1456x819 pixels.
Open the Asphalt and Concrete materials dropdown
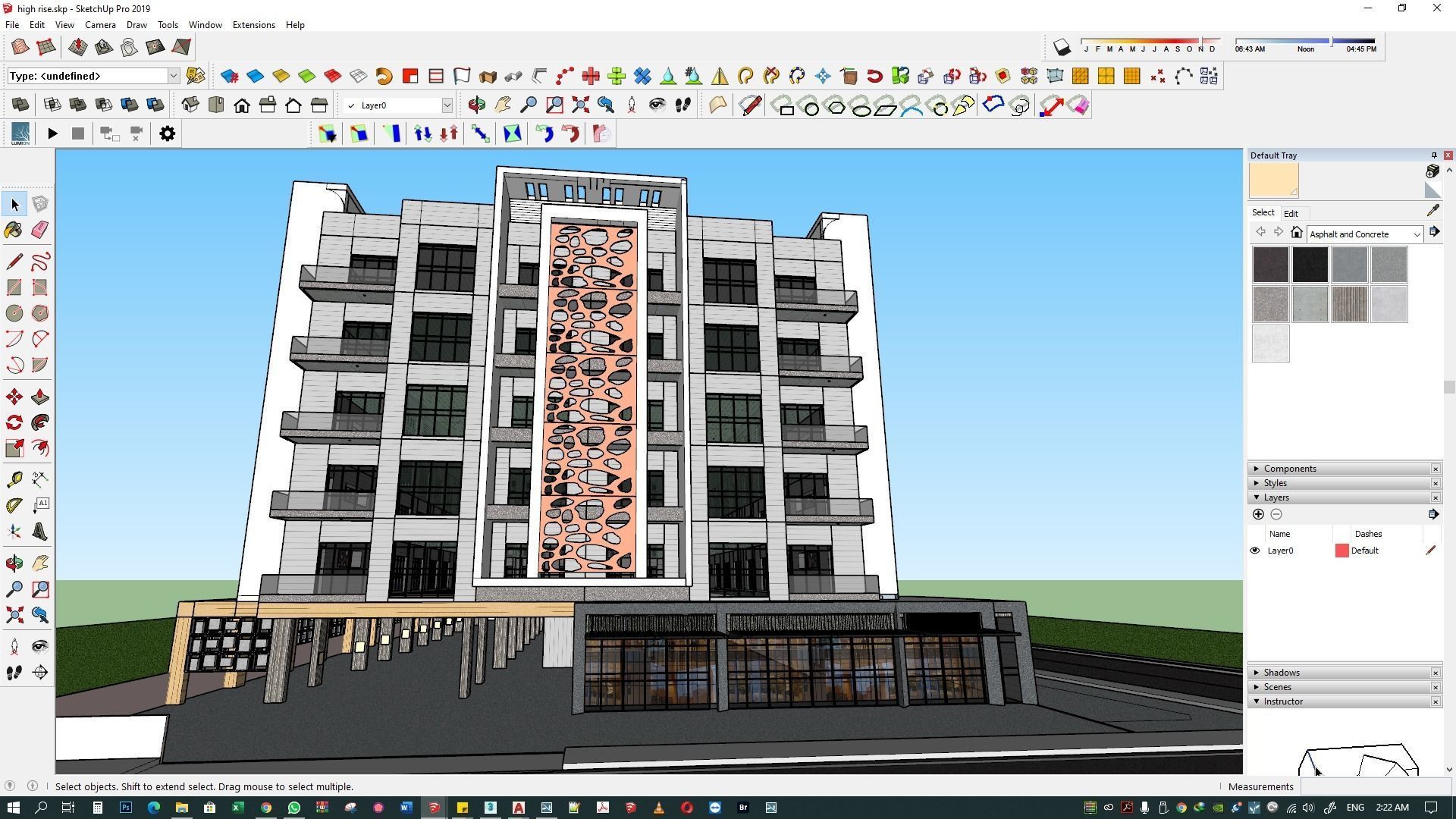(x=1416, y=234)
